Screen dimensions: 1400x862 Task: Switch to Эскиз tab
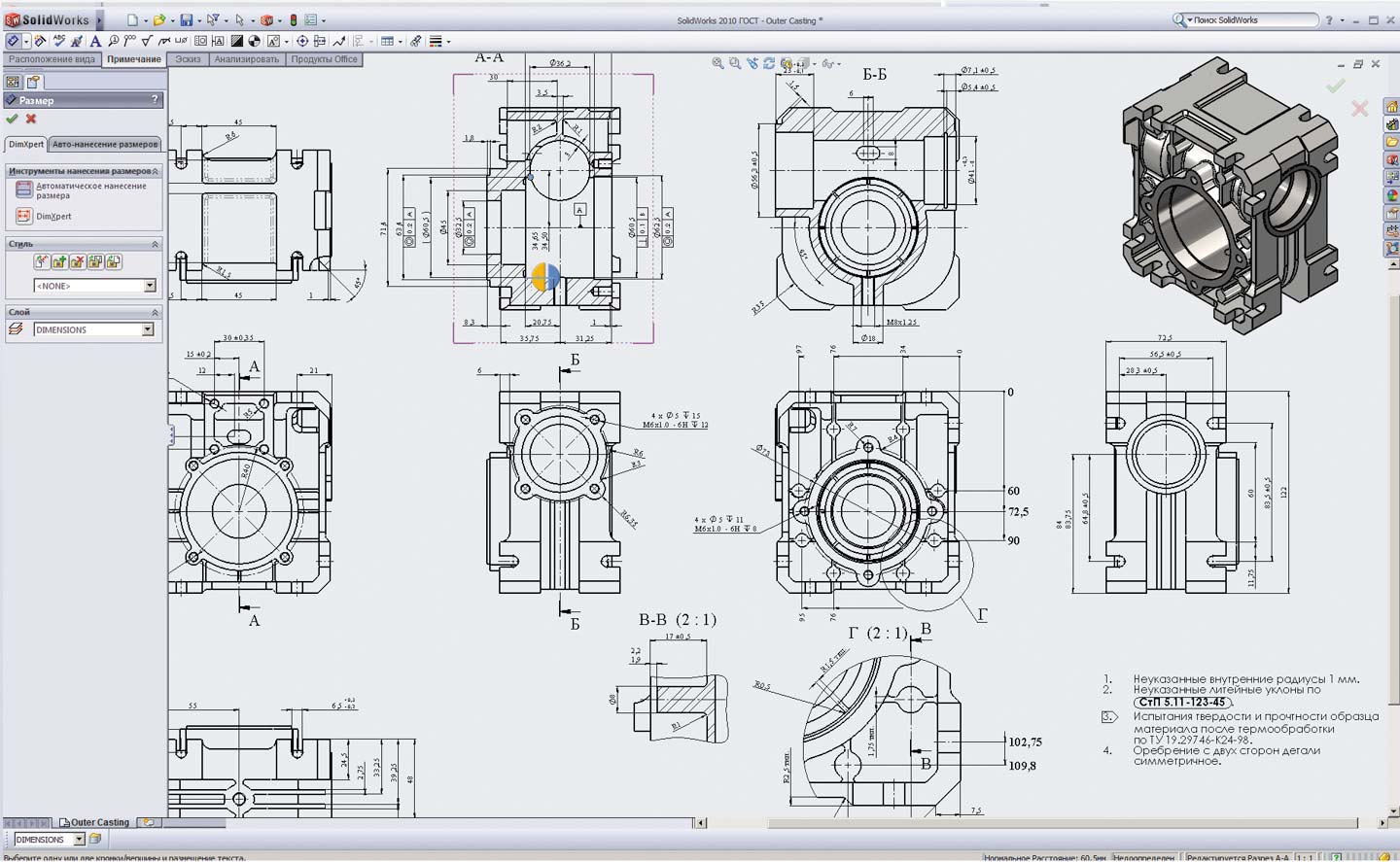pos(188,59)
